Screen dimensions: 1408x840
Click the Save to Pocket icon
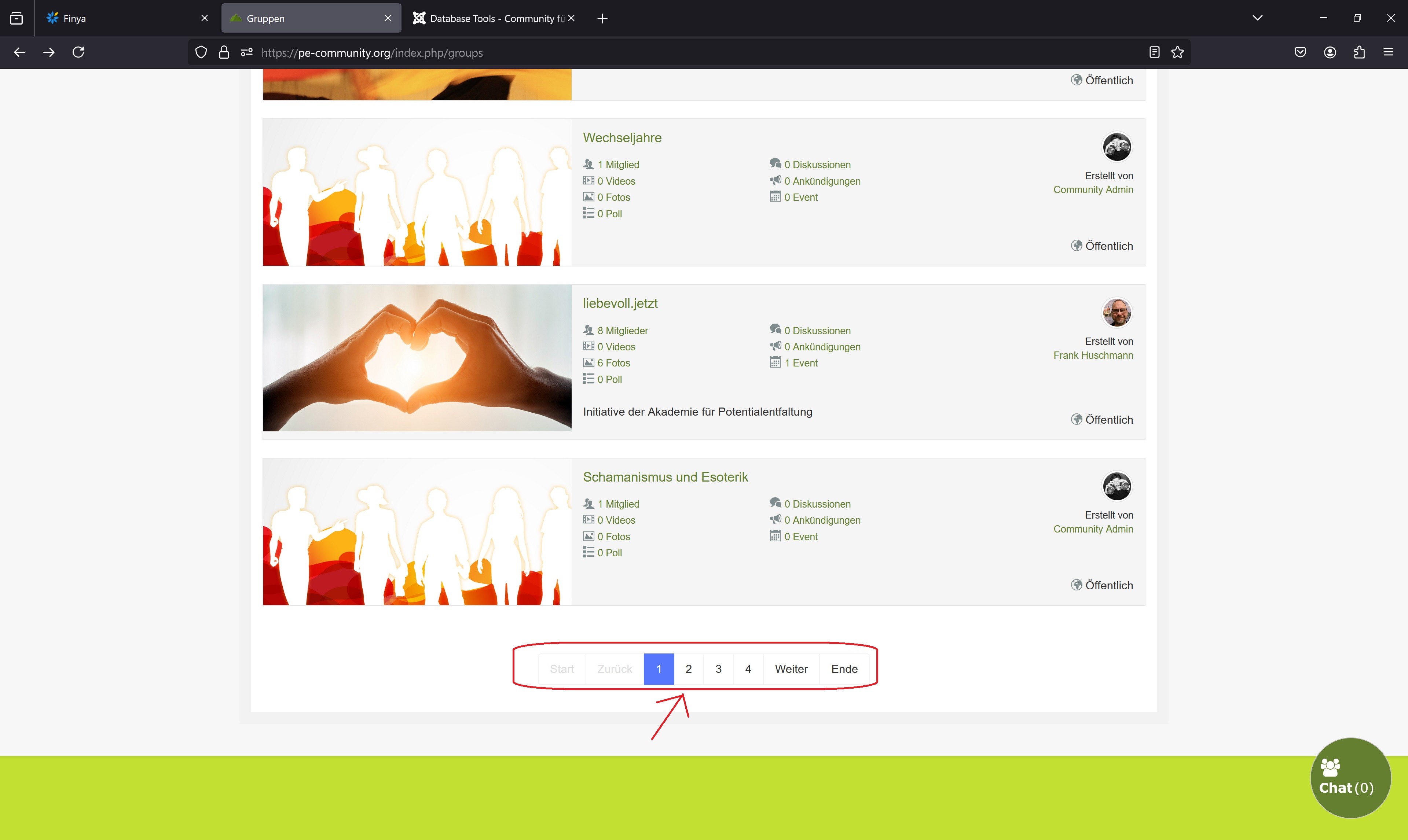click(x=1301, y=53)
